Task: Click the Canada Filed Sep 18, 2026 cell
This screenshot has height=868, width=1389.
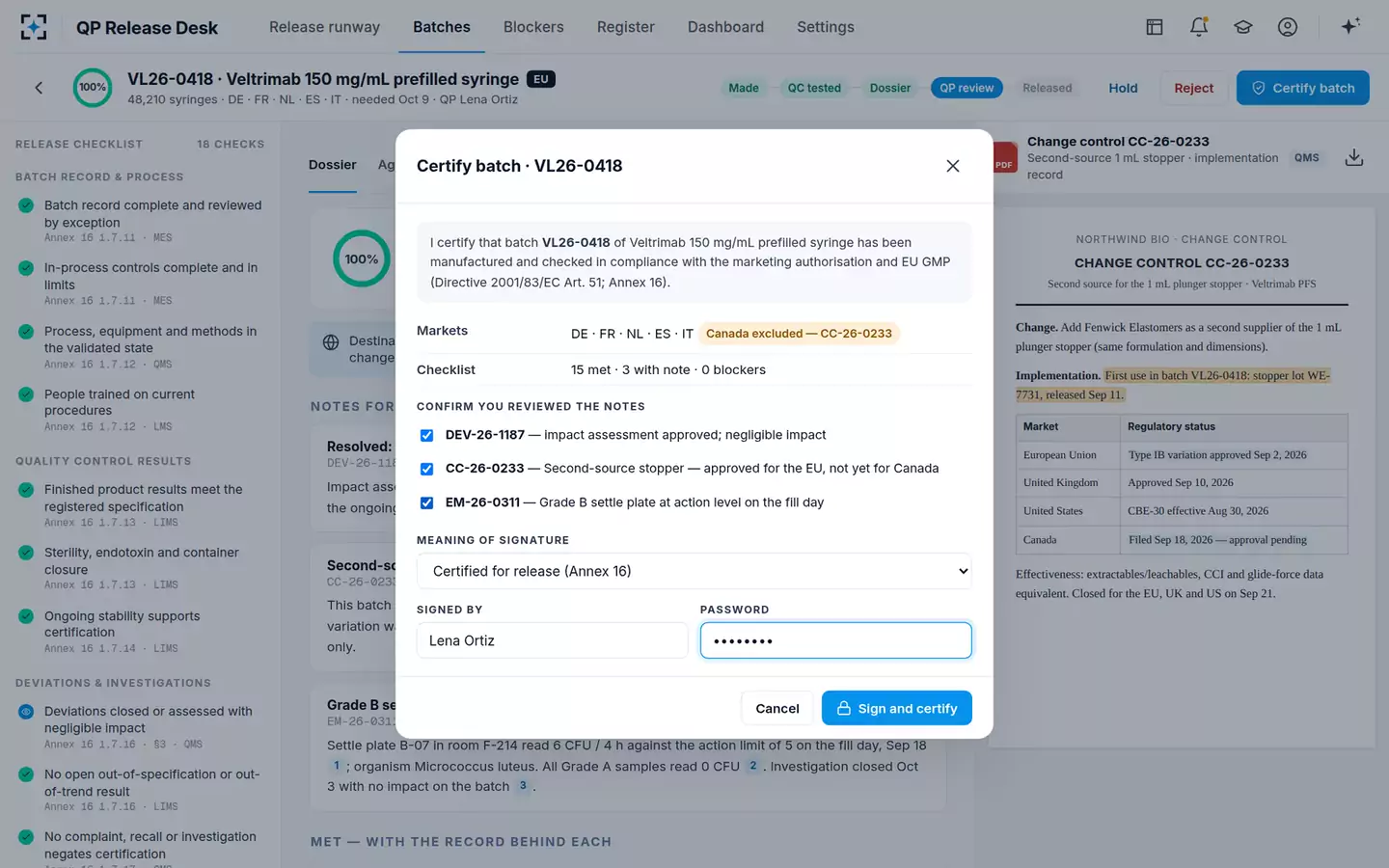Action: click(x=1234, y=540)
